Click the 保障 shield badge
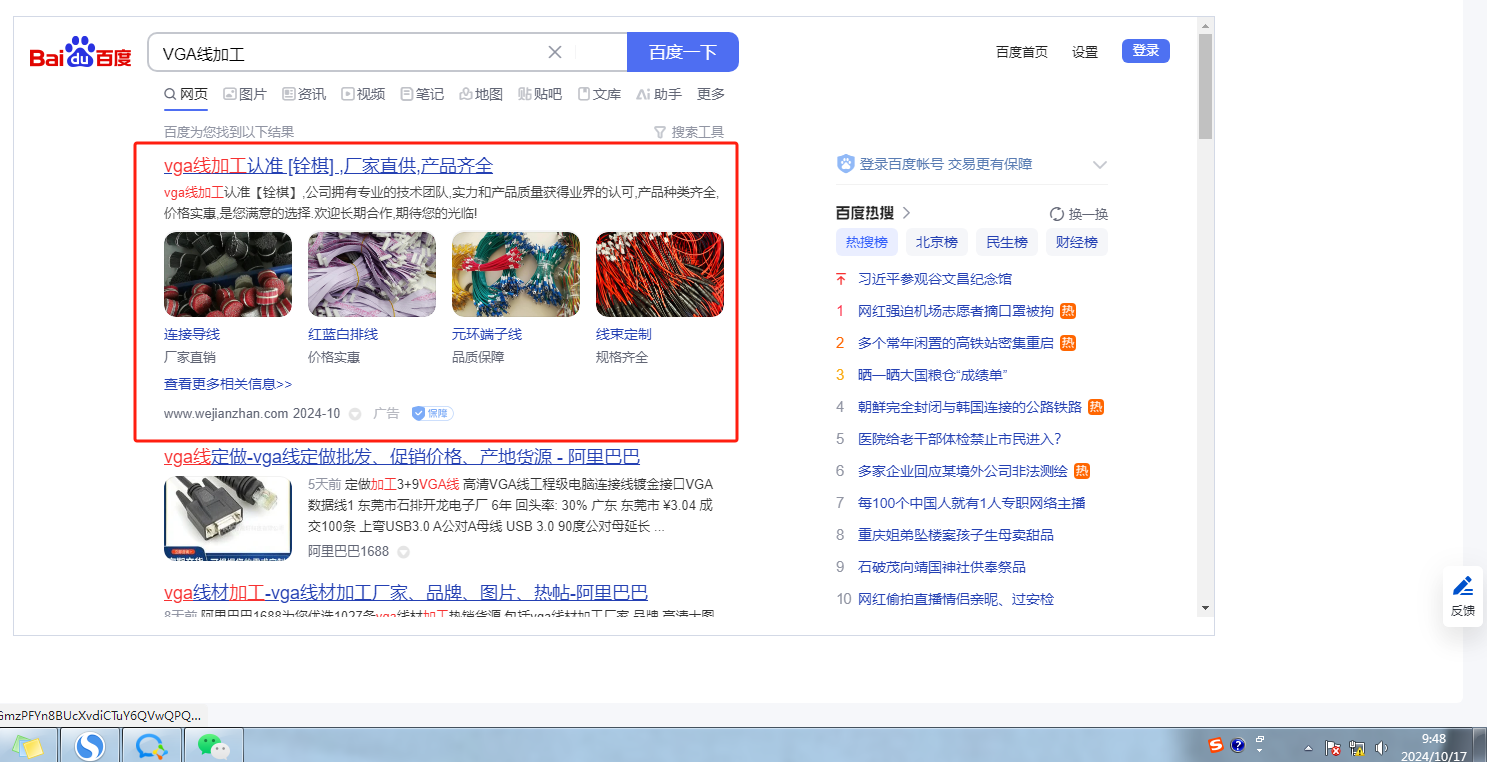Screen dimensions: 1487x762 (432, 413)
